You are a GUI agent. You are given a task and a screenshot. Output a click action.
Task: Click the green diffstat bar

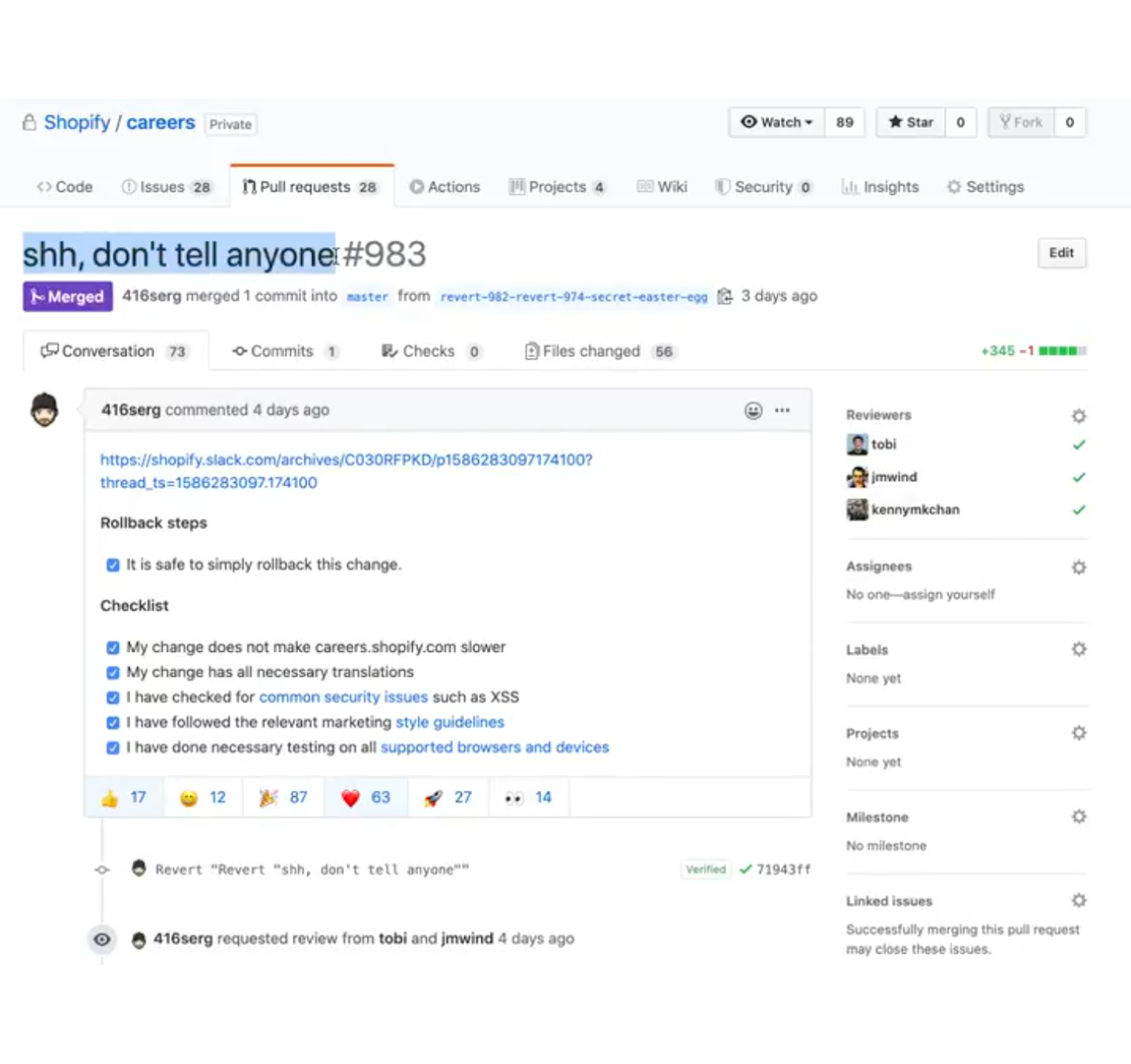point(1063,351)
